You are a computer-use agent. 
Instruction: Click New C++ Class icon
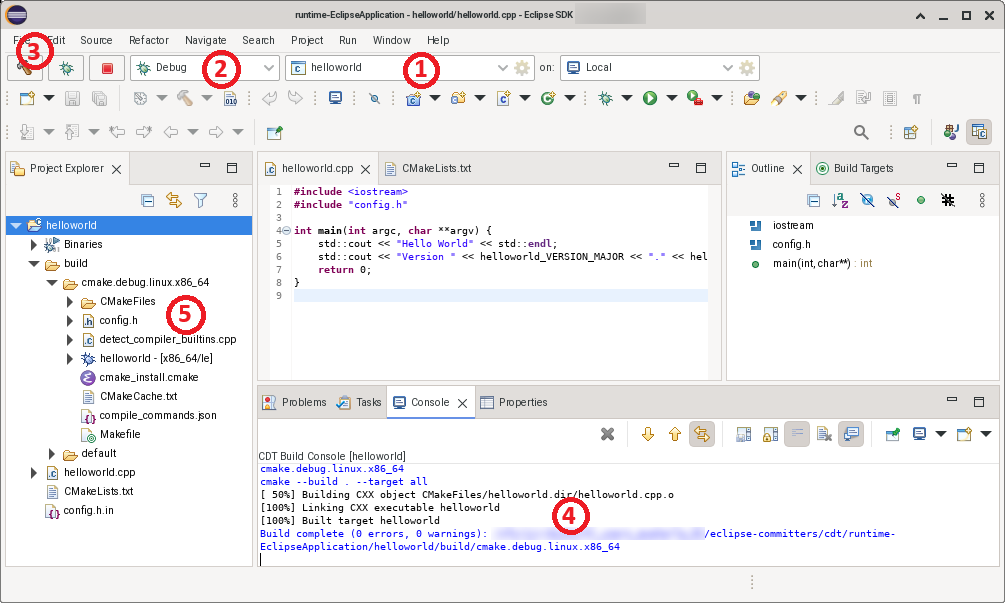pos(548,98)
